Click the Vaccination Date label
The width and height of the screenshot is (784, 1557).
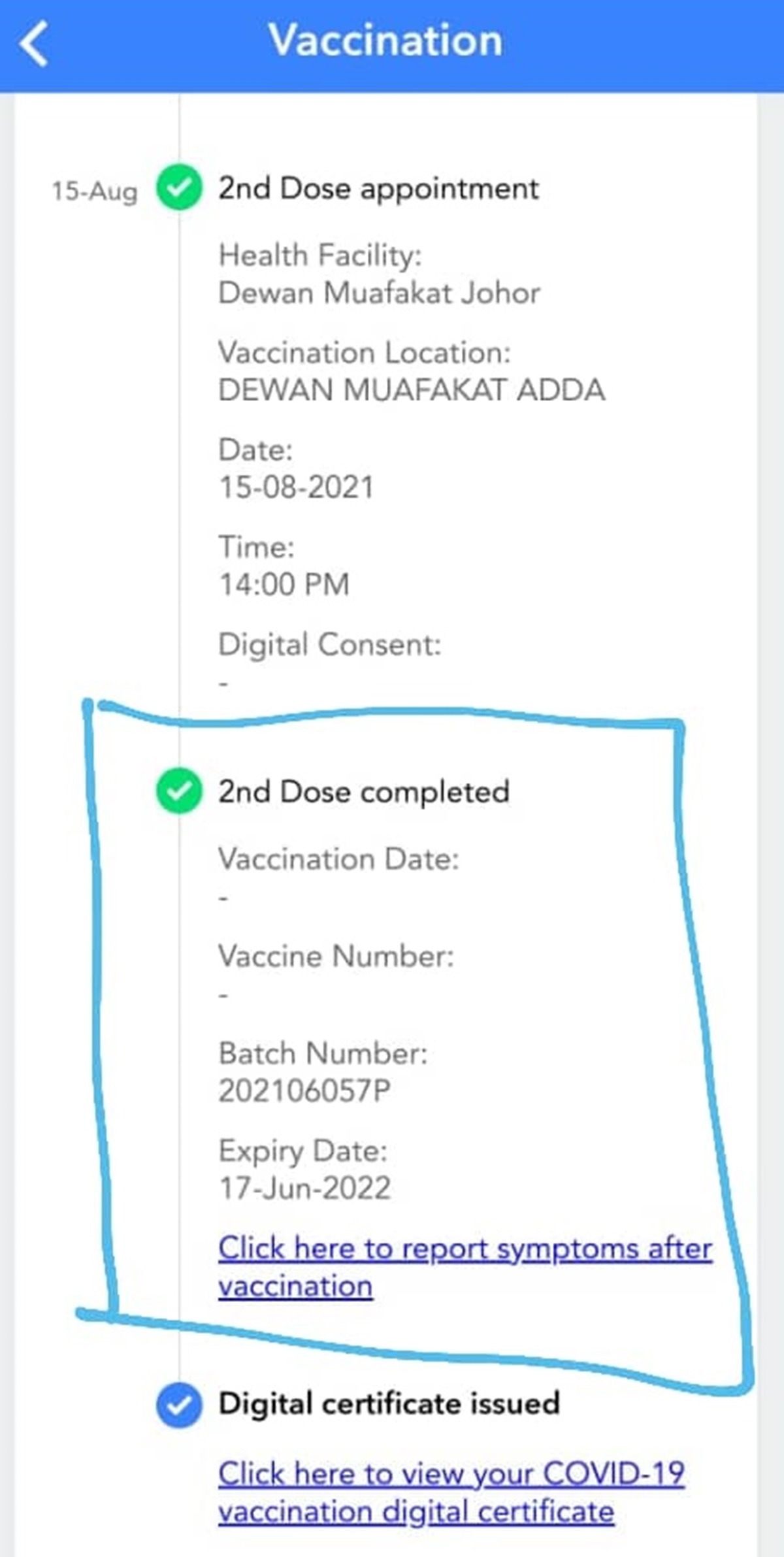pos(338,859)
